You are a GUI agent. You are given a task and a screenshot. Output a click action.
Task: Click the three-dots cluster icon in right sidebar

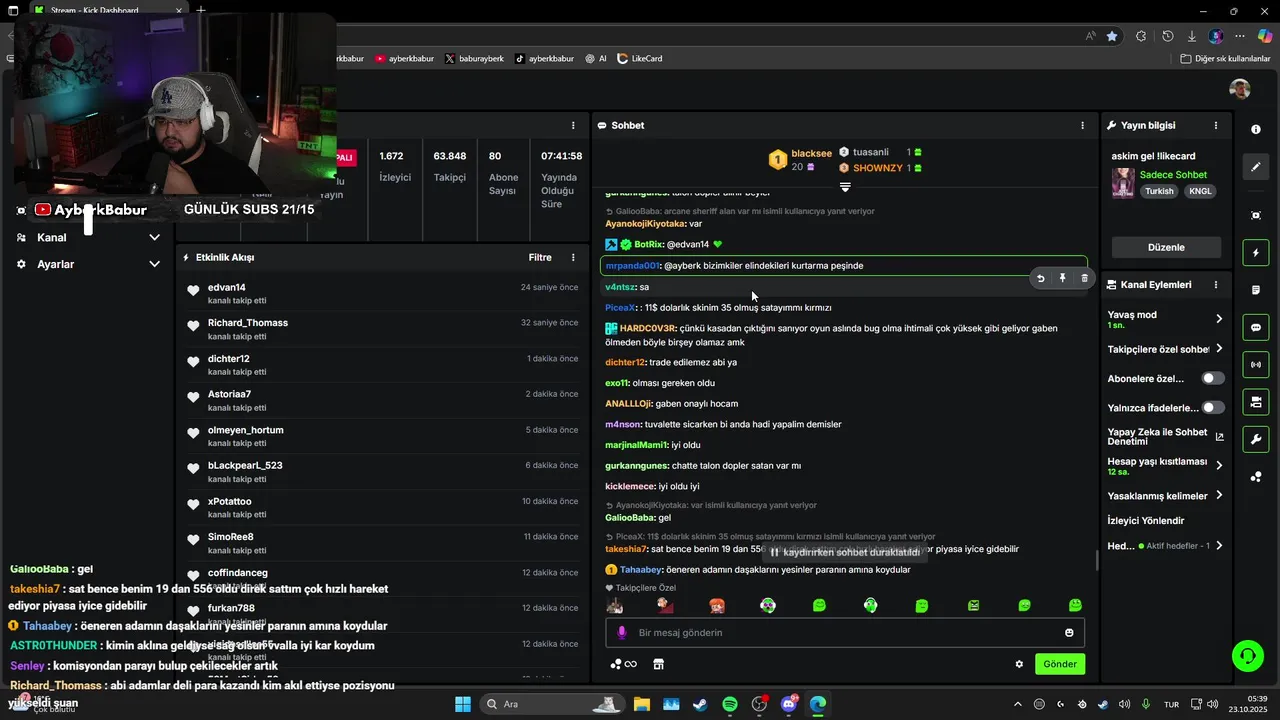[x=1255, y=477]
